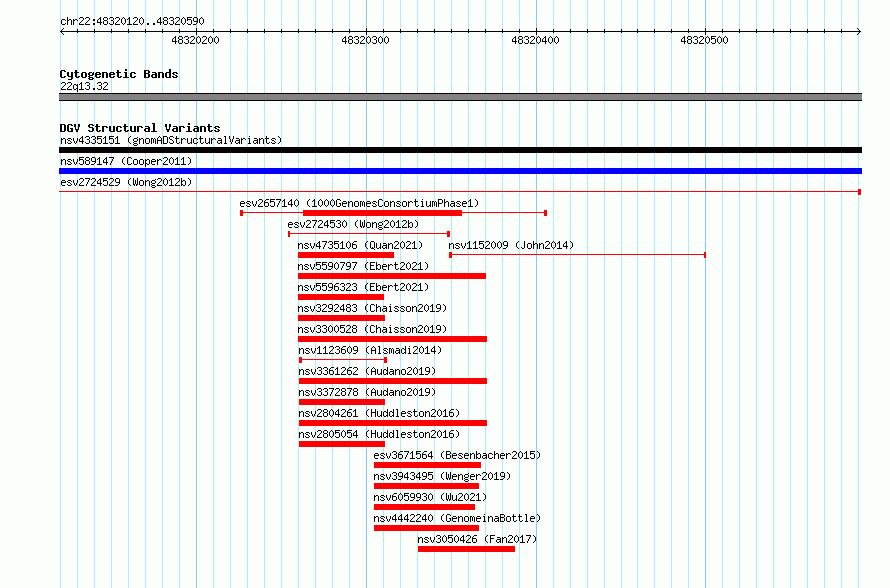Click nsv4442240 (GenomeinaBottle) label

click(x=457, y=518)
